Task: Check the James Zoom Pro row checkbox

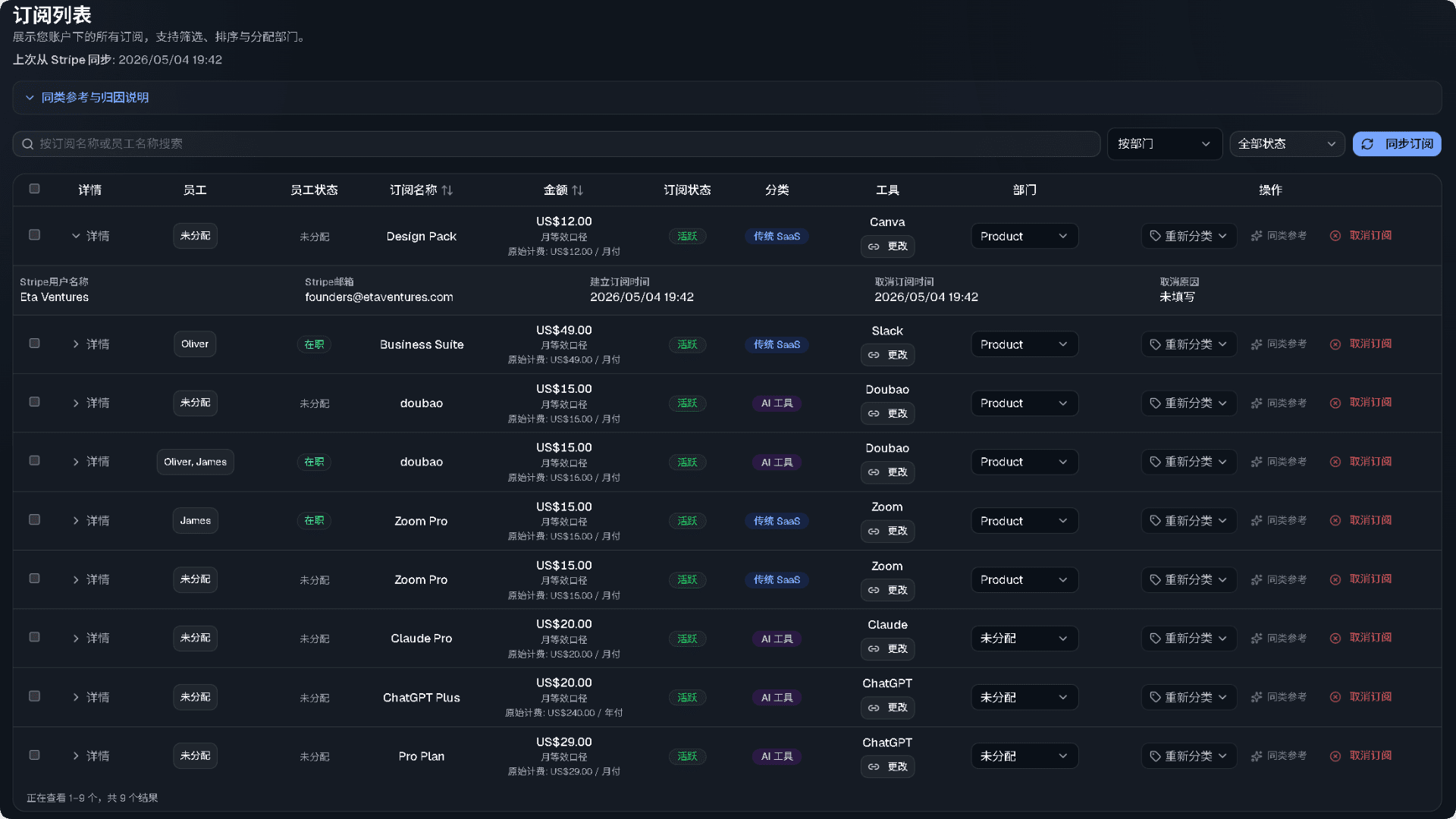Action: 34,519
